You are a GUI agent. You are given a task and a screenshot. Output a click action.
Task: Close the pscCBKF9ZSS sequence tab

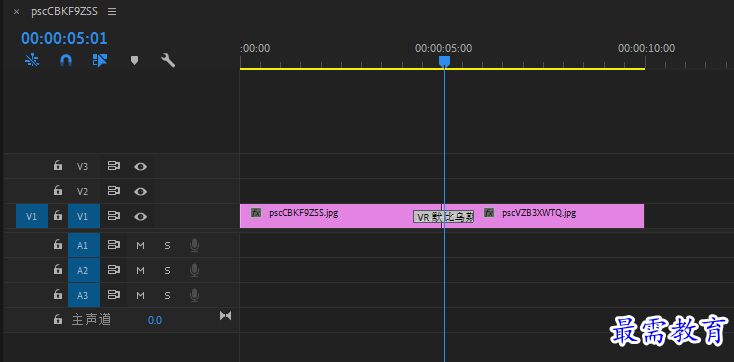pyautogui.click(x=16, y=12)
